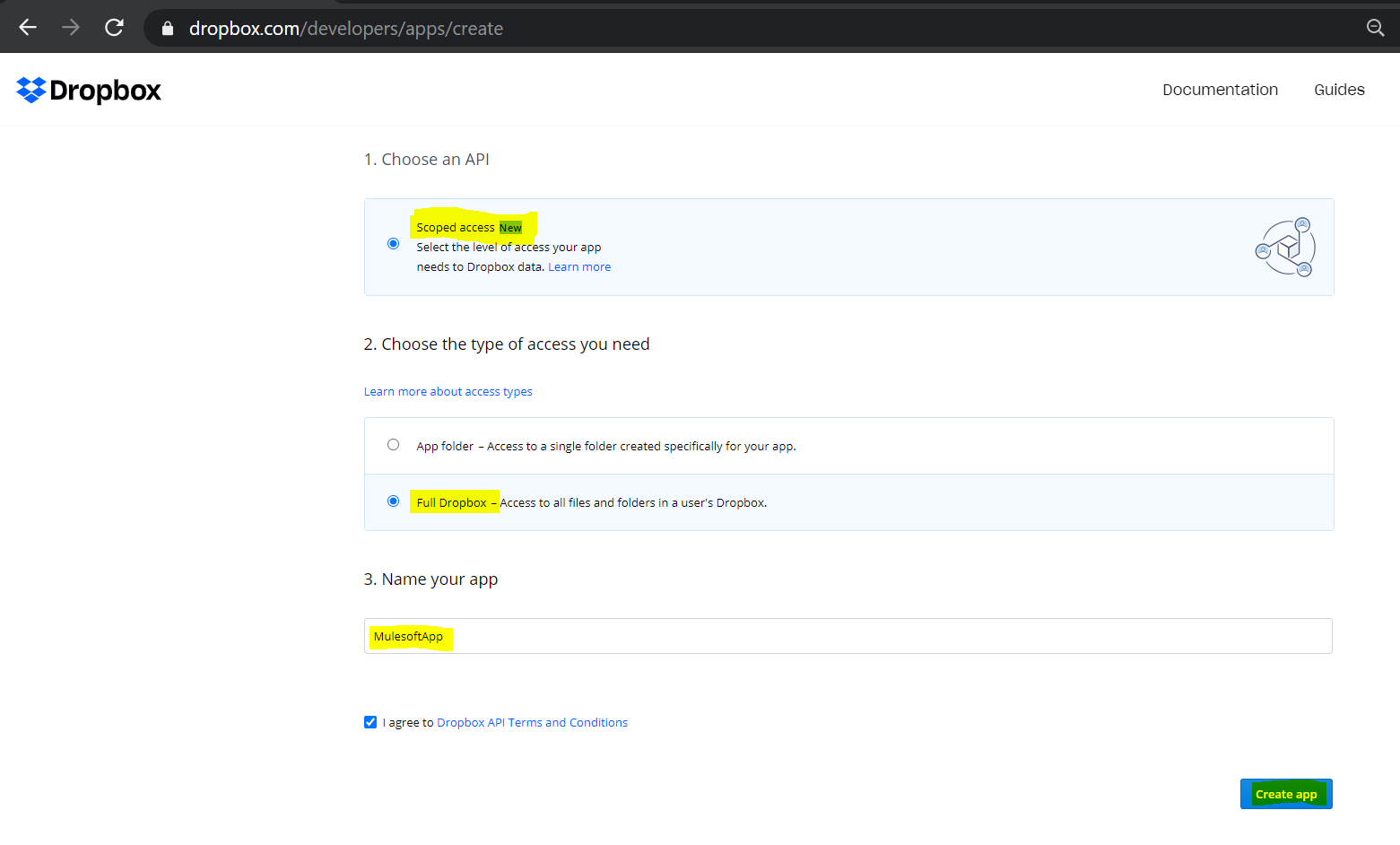Screen dimensions: 1400x845
Task: Click the browser back arrow
Action: 28,28
